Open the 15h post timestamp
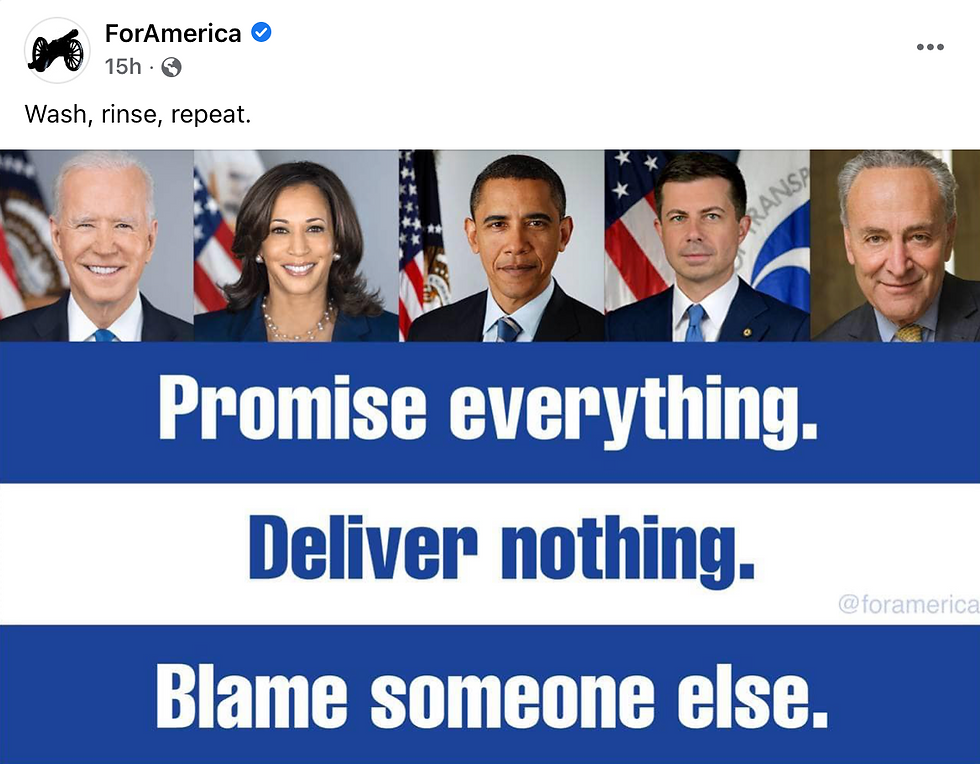Viewport: 980px width, 764px height. click(x=123, y=66)
